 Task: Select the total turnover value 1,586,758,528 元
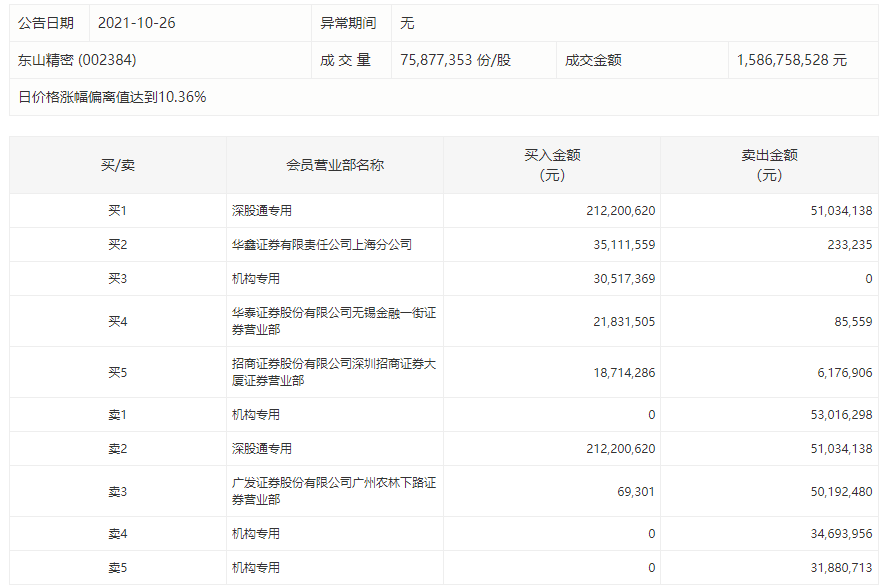coord(791,60)
